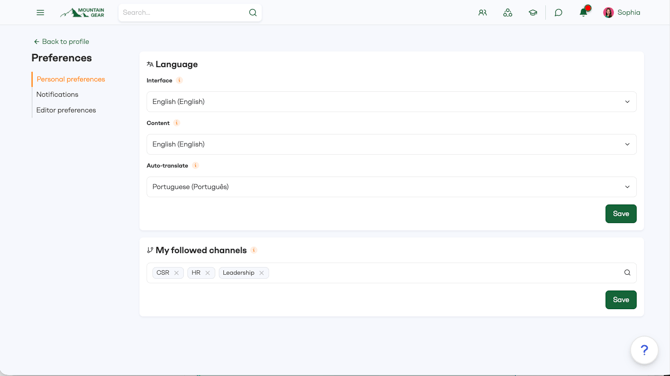Open the Auto-translate language dropdown
Image resolution: width=670 pixels, height=376 pixels.
pos(391,187)
